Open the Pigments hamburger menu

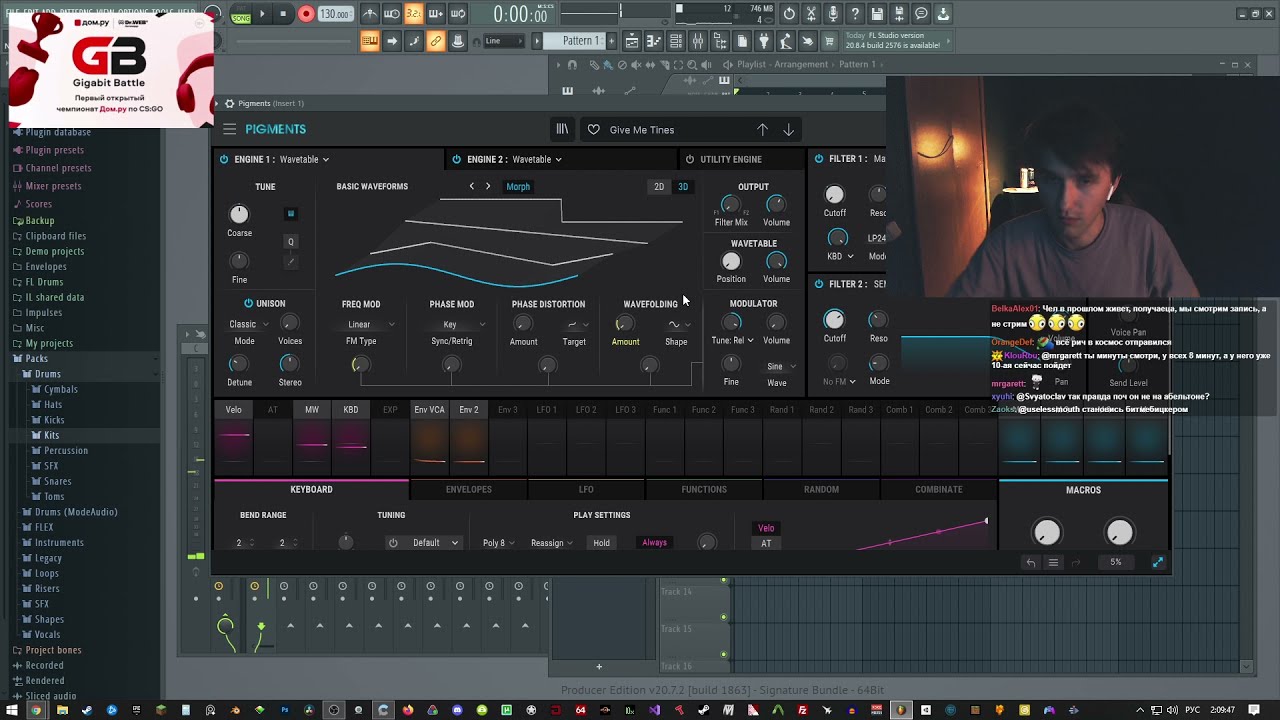[230, 129]
